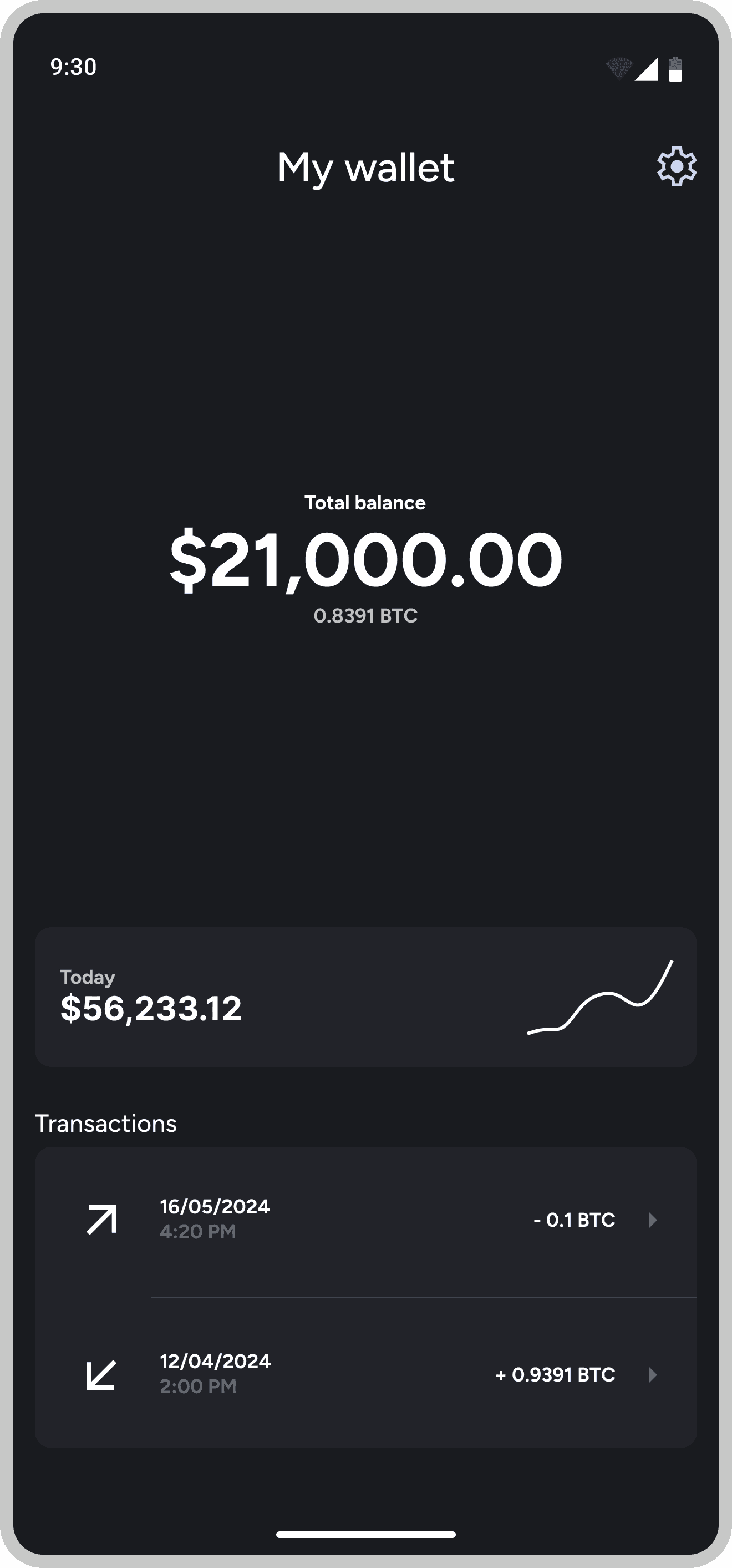
Task: Tap the price trend sparkline chart
Action: (600, 997)
